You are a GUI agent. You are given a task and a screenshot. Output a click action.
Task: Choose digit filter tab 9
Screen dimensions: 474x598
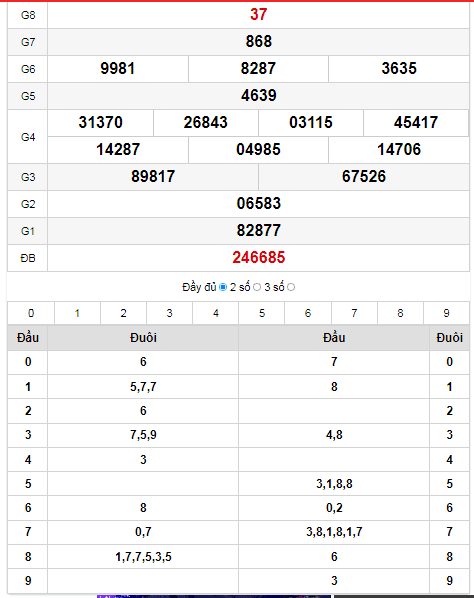447,313
